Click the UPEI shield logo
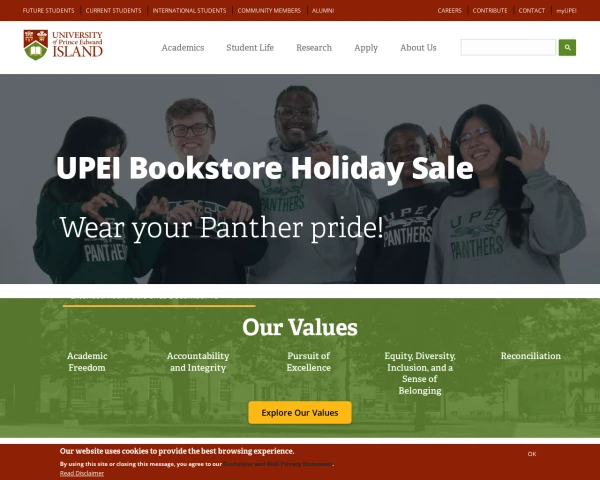The width and height of the screenshot is (600, 480). (x=36, y=45)
